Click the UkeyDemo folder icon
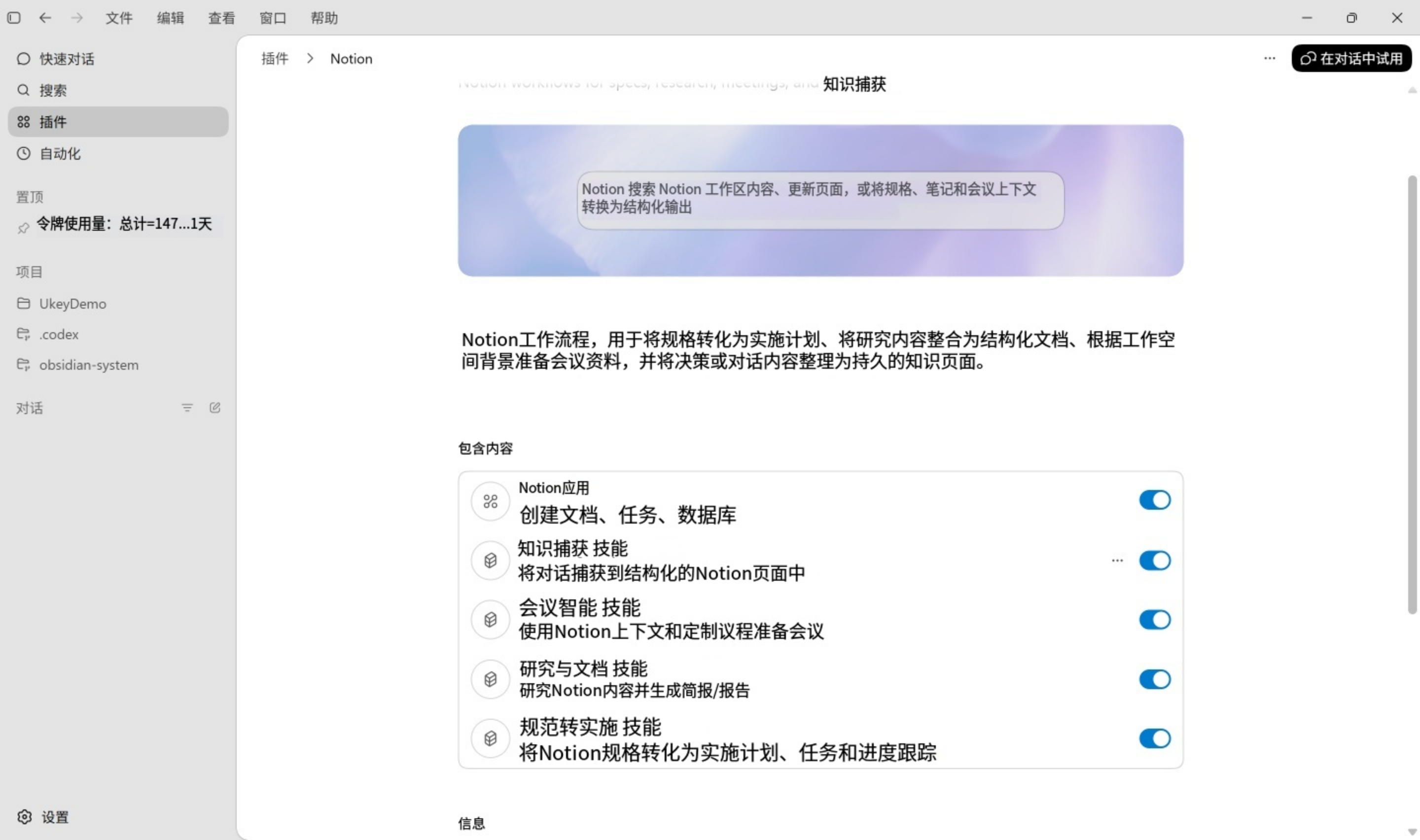1420x840 pixels. pos(23,303)
